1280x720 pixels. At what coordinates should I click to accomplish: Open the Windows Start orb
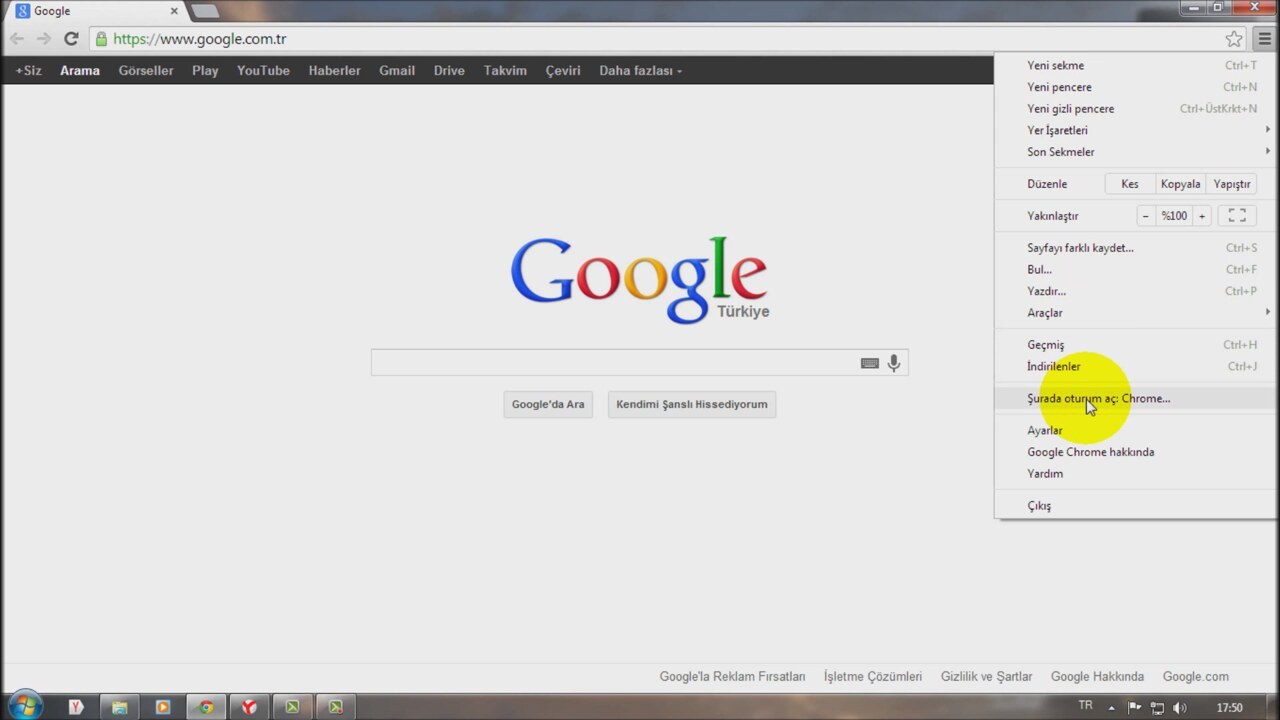pyautogui.click(x=25, y=706)
